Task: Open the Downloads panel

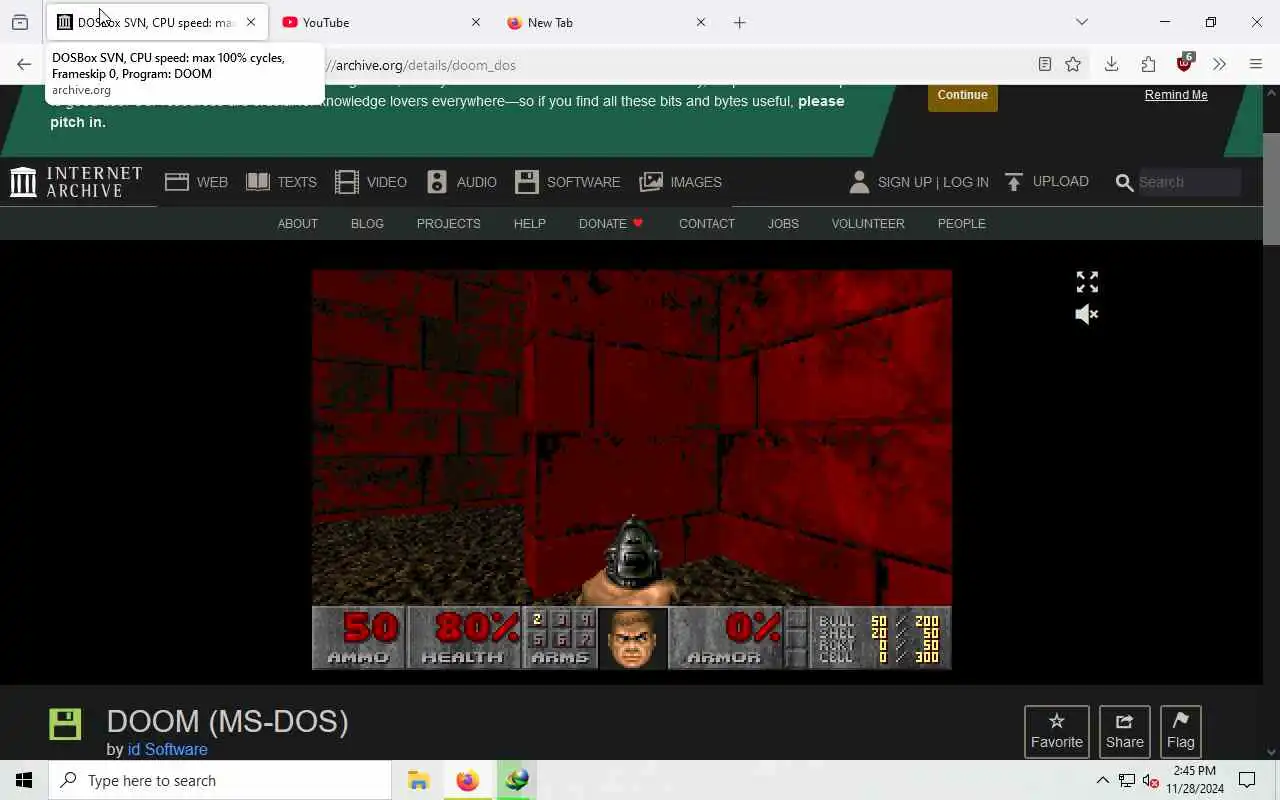Action: tap(1111, 64)
